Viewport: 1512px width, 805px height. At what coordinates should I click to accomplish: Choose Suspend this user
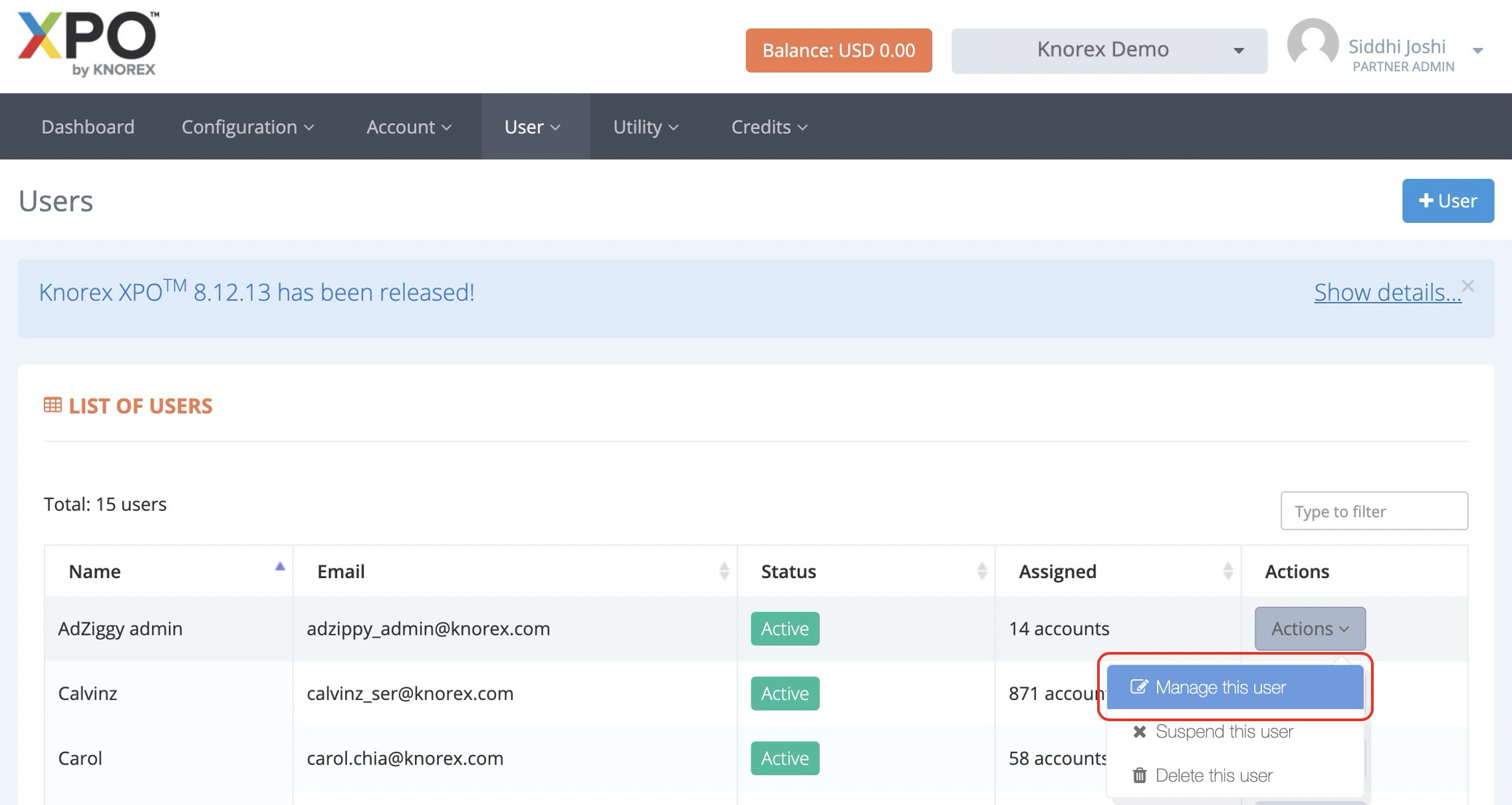(x=1235, y=731)
